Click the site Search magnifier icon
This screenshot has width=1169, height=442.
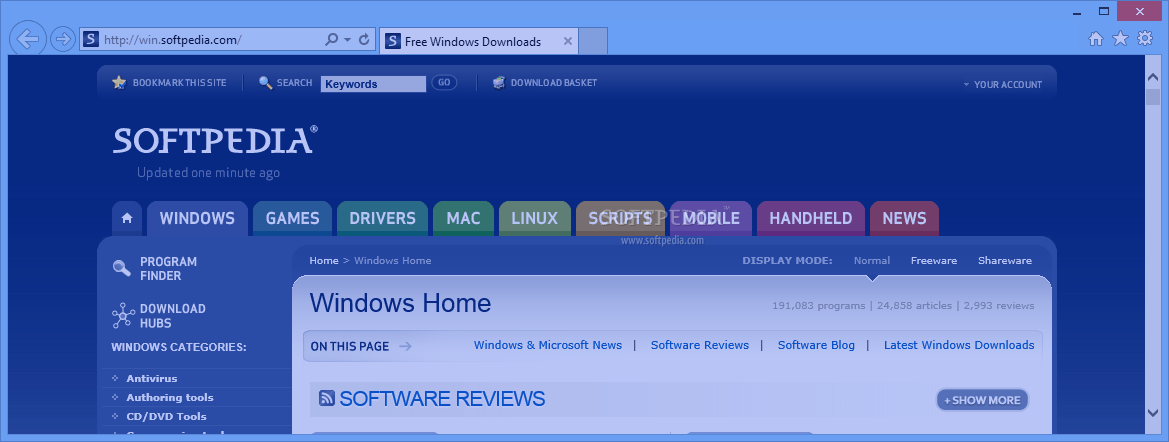(x=265, y=83)
